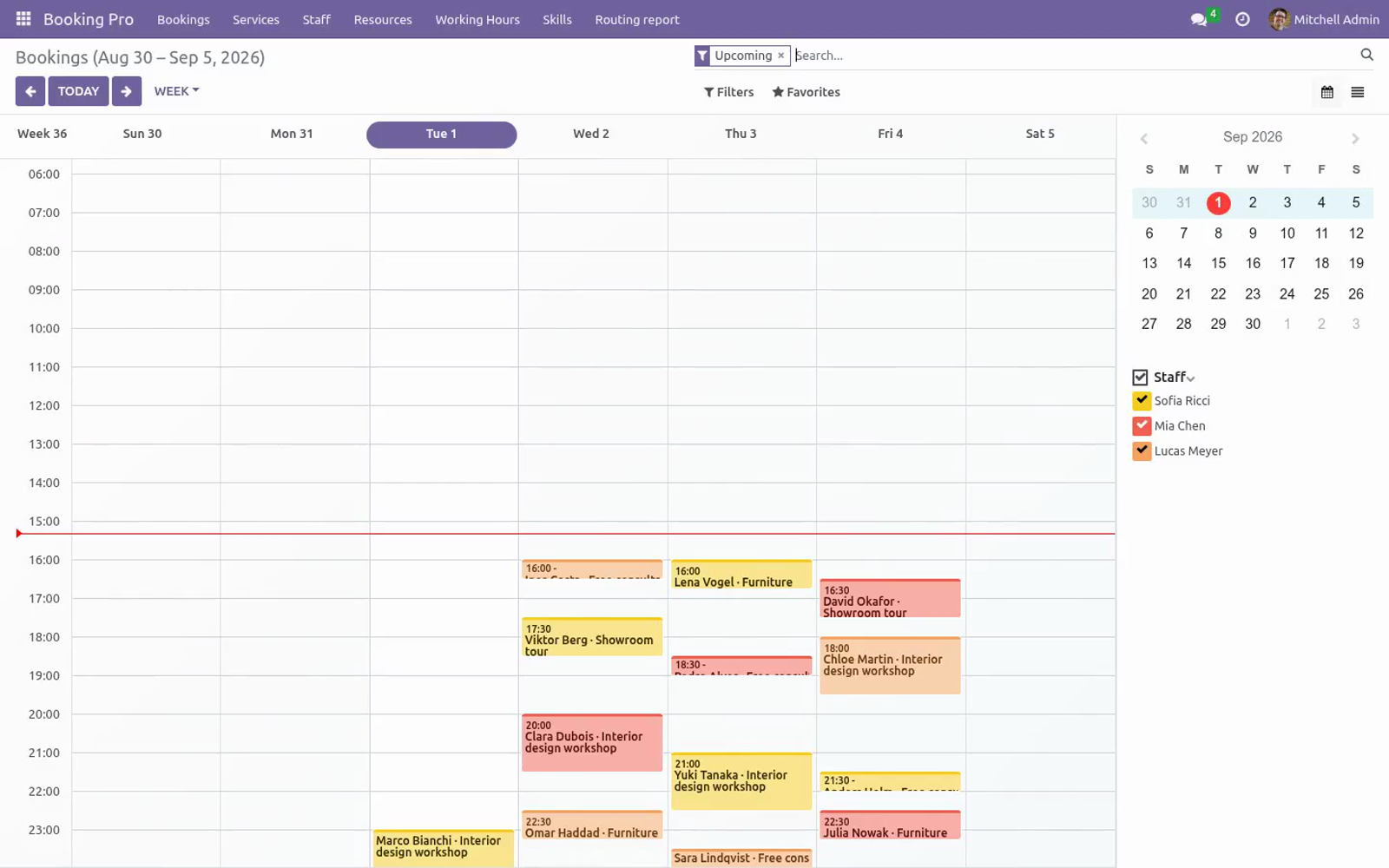Open the Bookings menu
The width and height of the screenshot is (1389, 868).
[183, 19]
